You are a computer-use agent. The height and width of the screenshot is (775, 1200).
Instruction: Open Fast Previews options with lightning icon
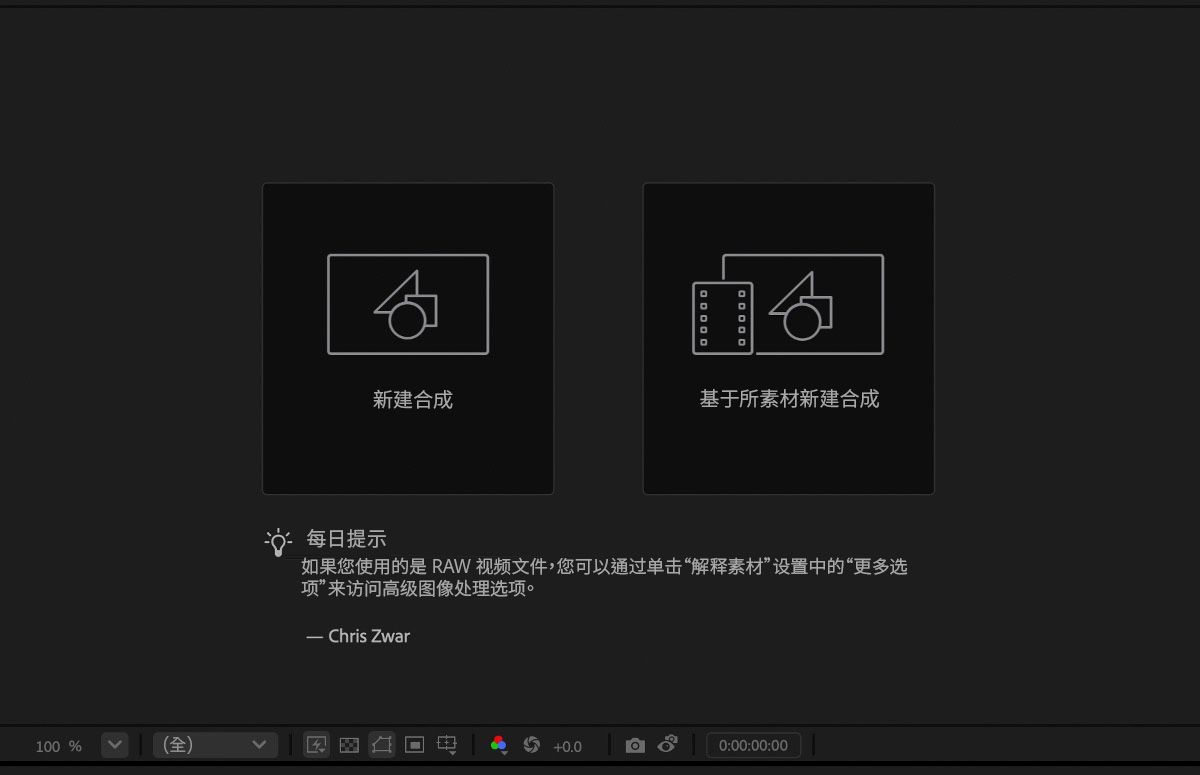coord(316,745)
